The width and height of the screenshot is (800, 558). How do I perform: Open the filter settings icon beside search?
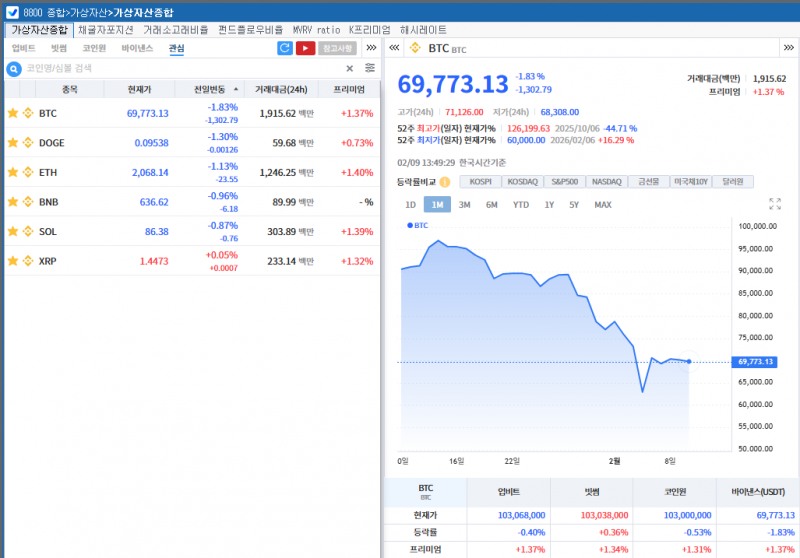tap(370, 68)
